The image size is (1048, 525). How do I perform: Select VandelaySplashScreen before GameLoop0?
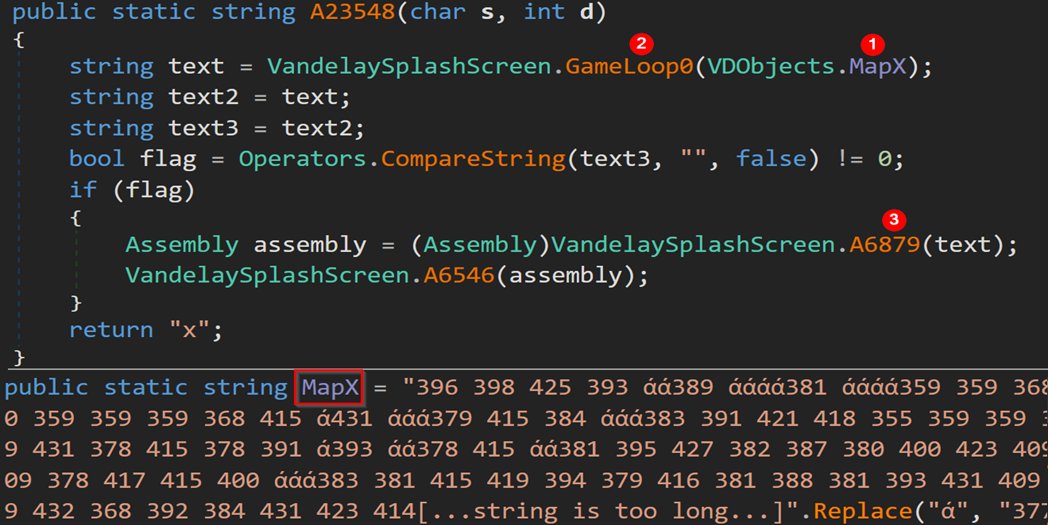click(x=409, y=66)
